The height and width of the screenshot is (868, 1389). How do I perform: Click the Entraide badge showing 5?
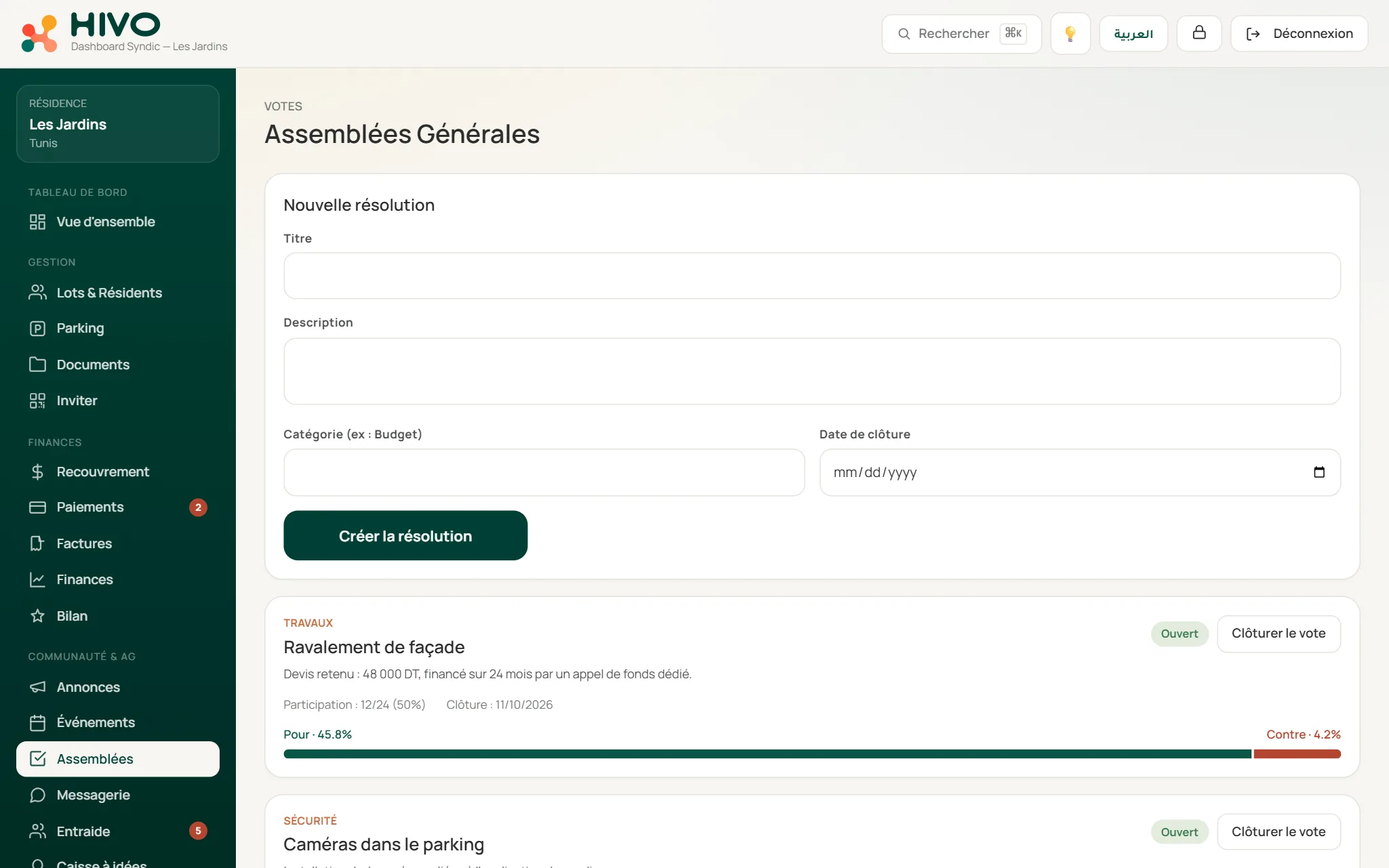198,831
